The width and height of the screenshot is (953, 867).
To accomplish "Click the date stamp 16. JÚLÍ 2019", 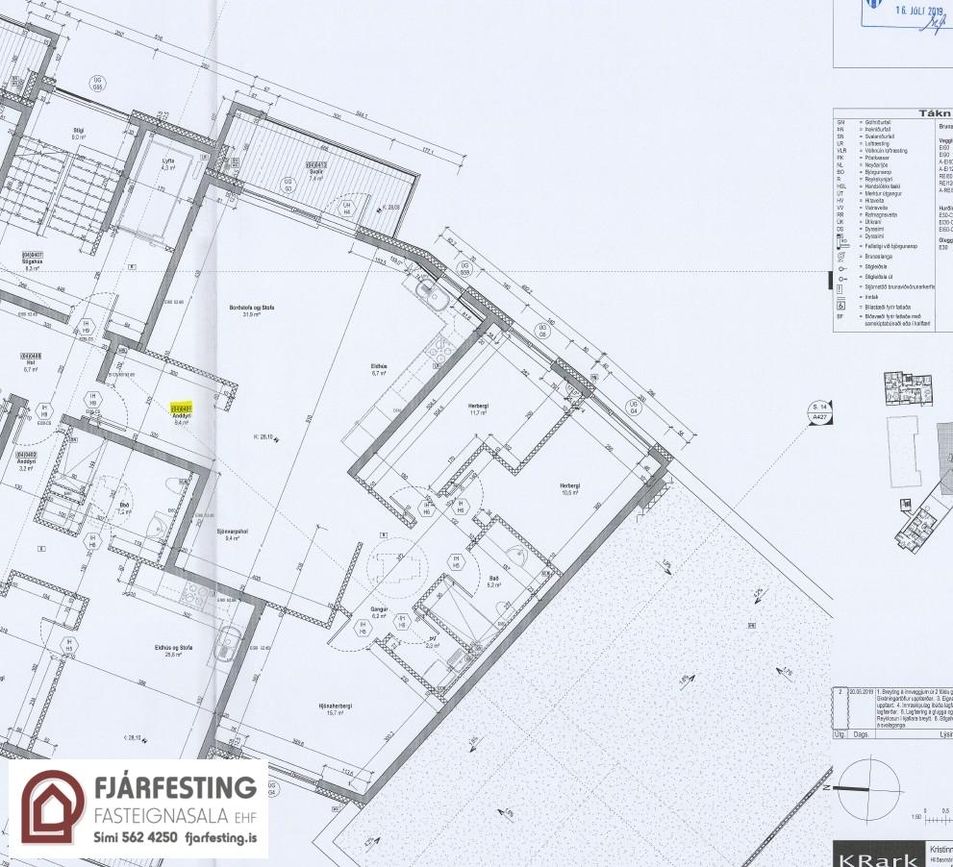I will coord(916,10).
